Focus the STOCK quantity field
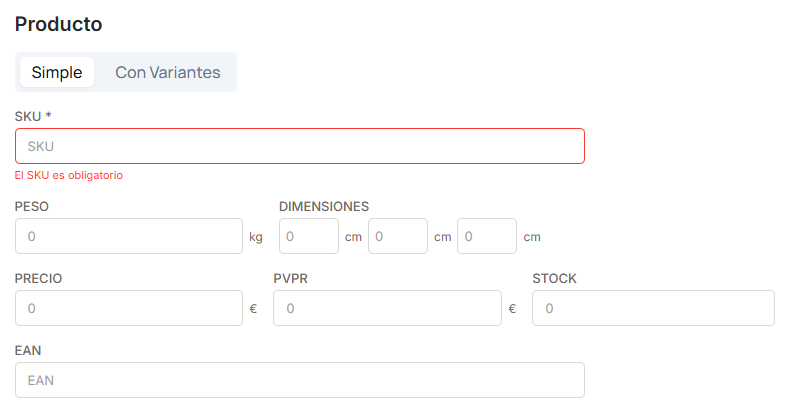This screenshot has width=788, height=414. coord(653,308)
